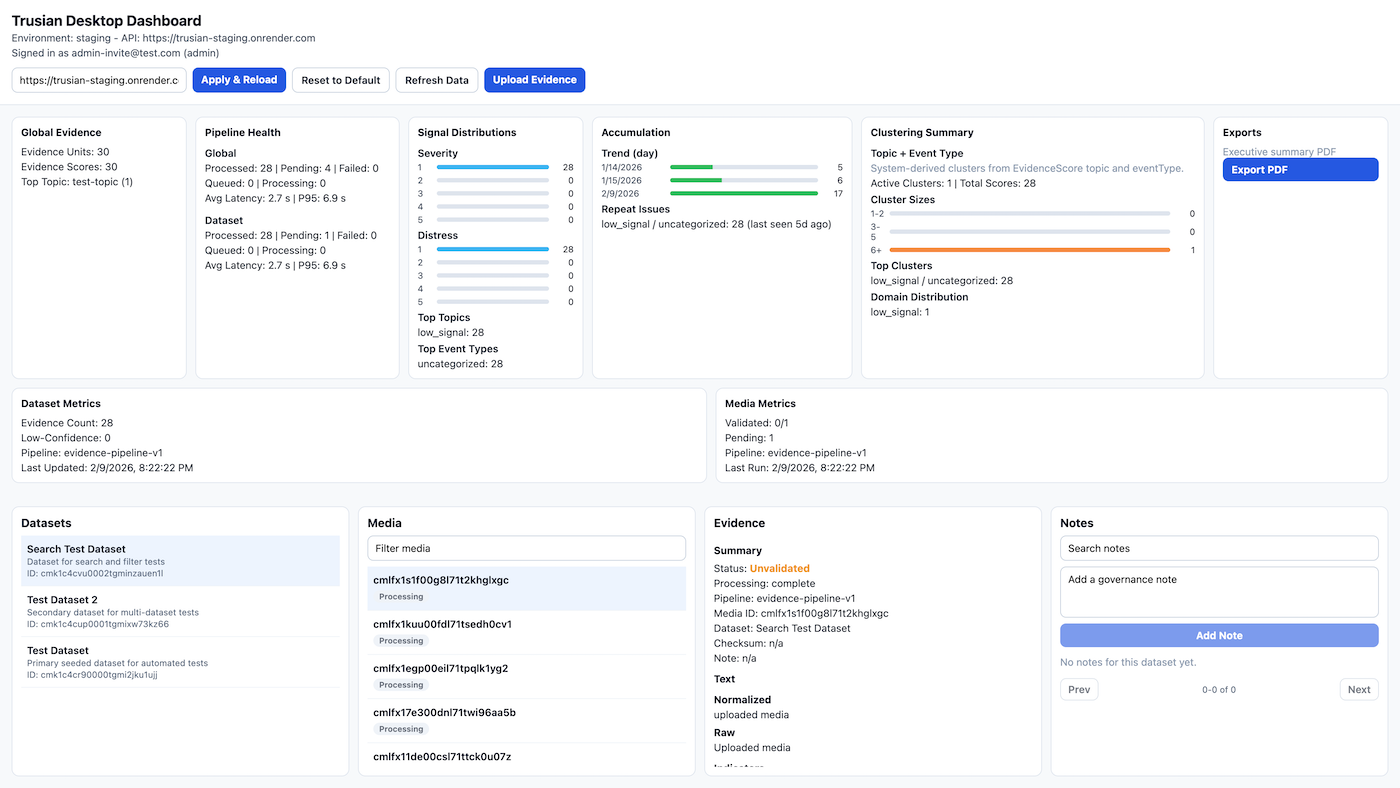Click the 2/9/2026 trend progress bar
1400x788 pixels.
[x=744, y=193]
